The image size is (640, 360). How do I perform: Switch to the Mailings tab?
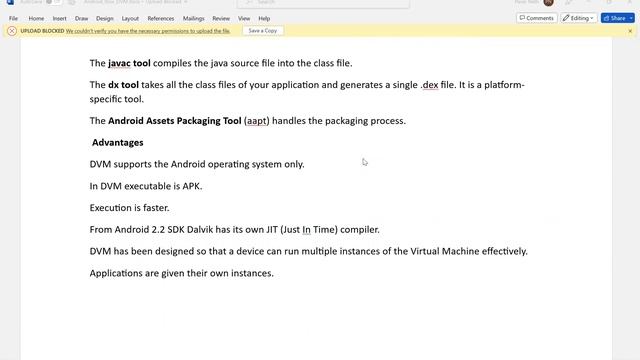[193, 18]
